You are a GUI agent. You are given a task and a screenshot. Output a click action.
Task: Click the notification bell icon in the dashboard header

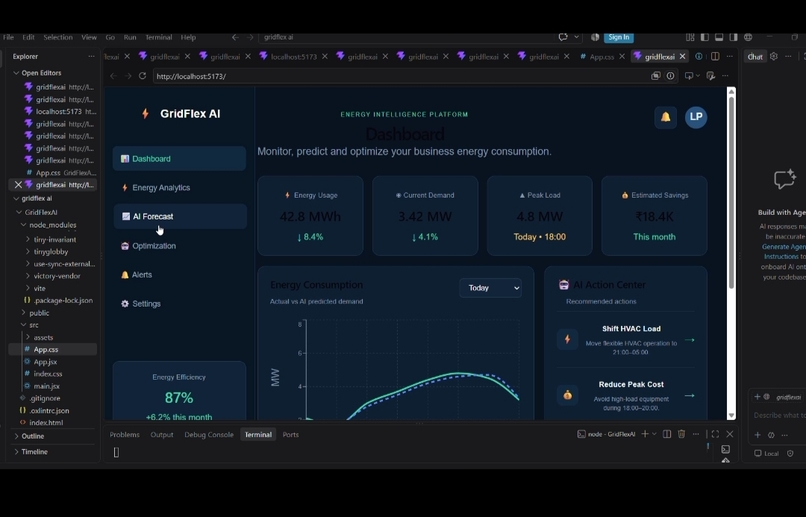coord(665,117)
